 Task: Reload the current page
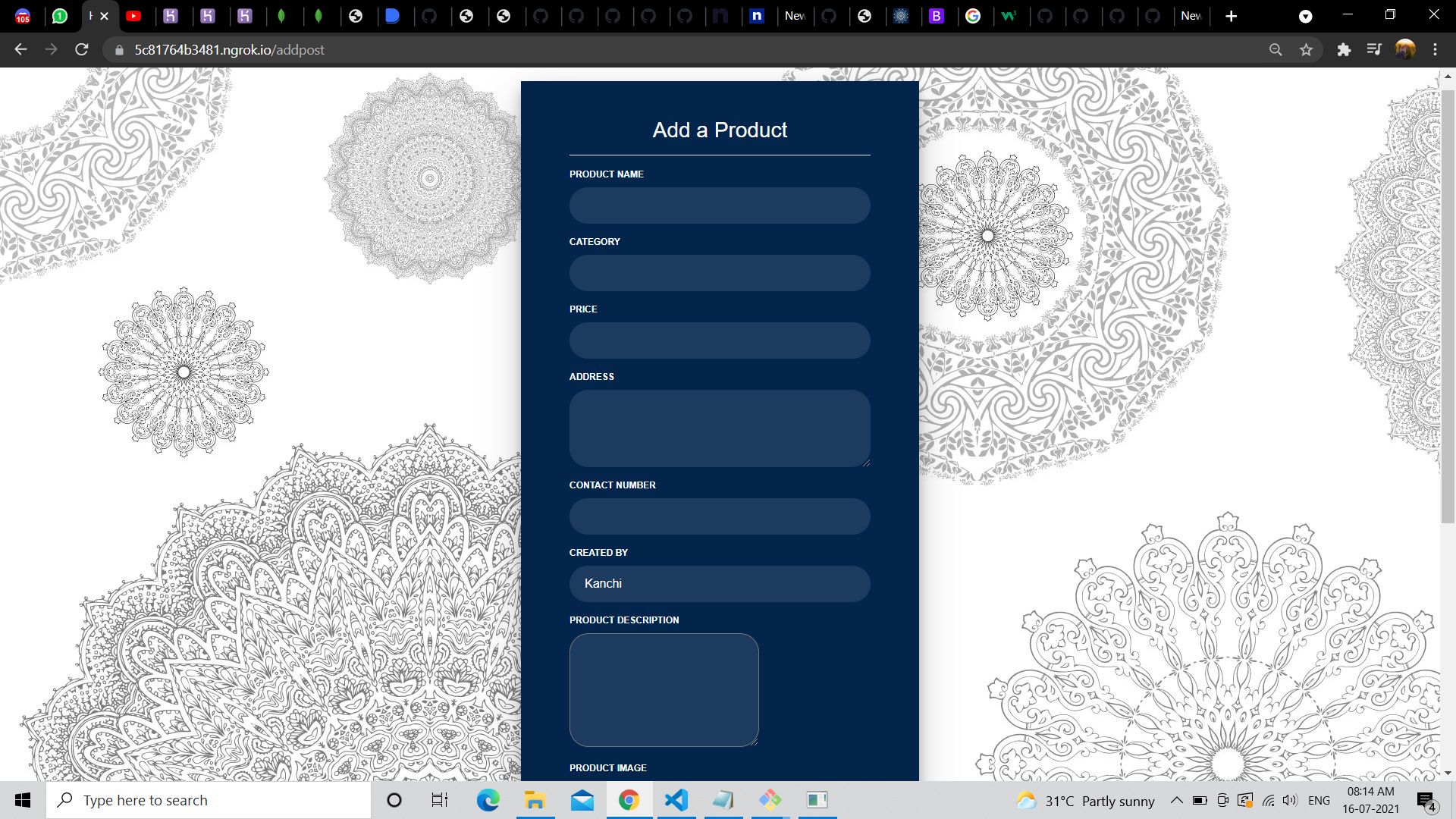[81, 50]
